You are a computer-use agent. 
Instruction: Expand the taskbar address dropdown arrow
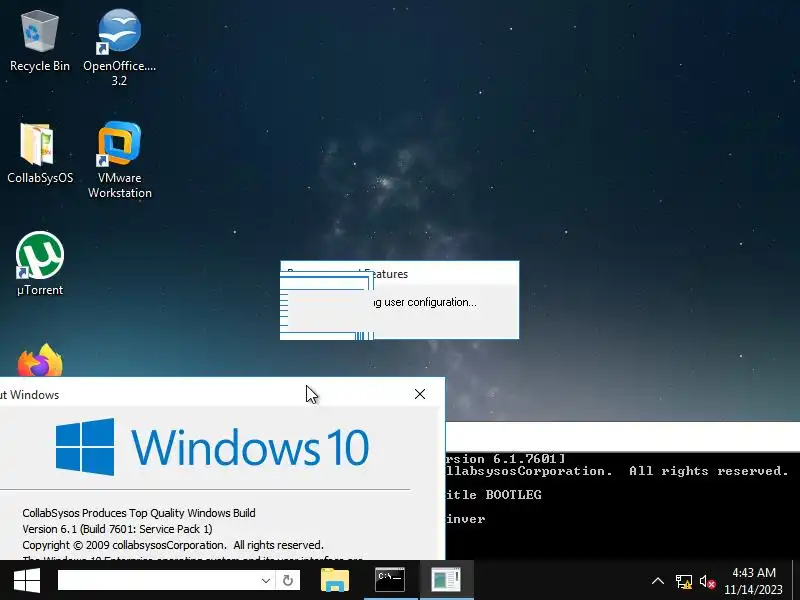click(266, 580)
